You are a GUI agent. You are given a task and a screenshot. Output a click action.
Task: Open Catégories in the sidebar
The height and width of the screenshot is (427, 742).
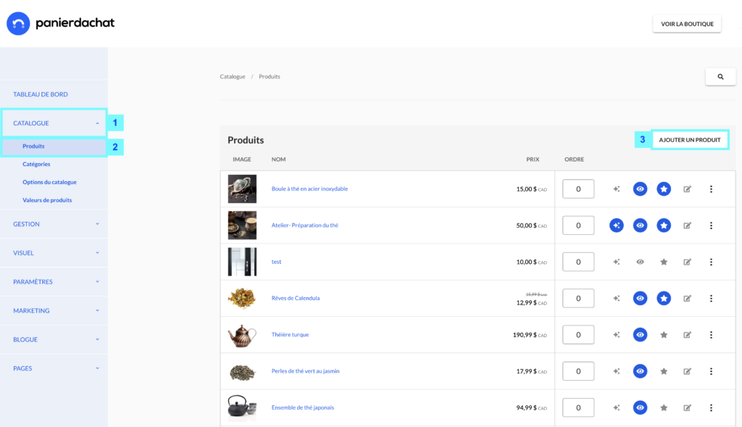coord(36,164)
